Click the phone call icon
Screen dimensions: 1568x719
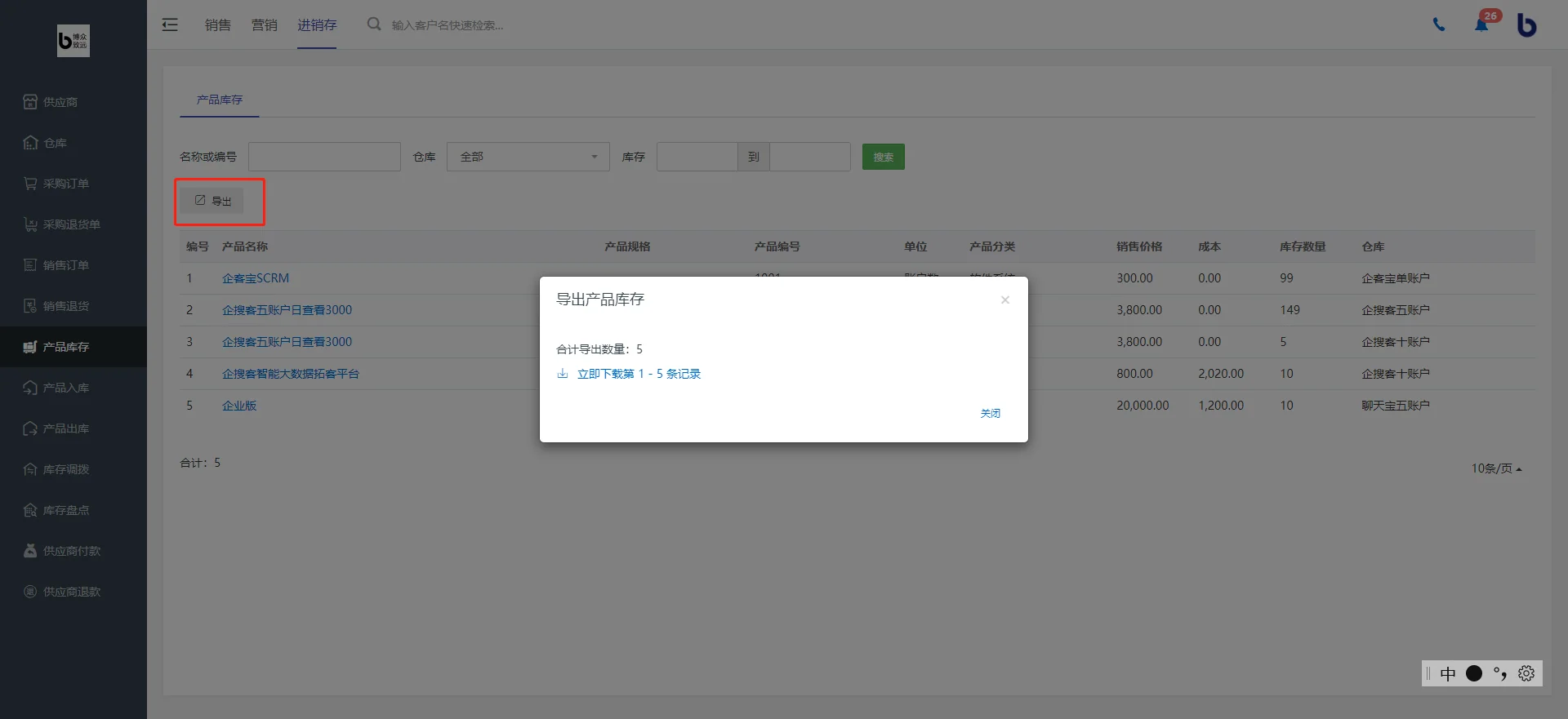click(1439, 24)
